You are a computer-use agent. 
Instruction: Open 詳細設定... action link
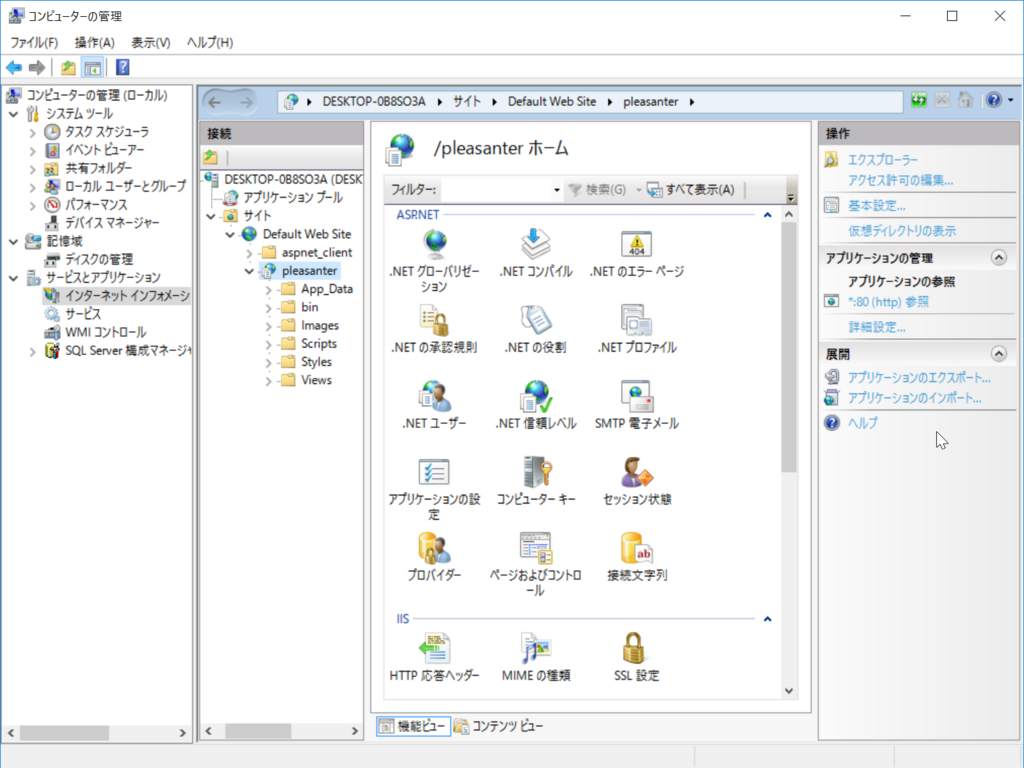pyautogui.click(x=876, y=327)
